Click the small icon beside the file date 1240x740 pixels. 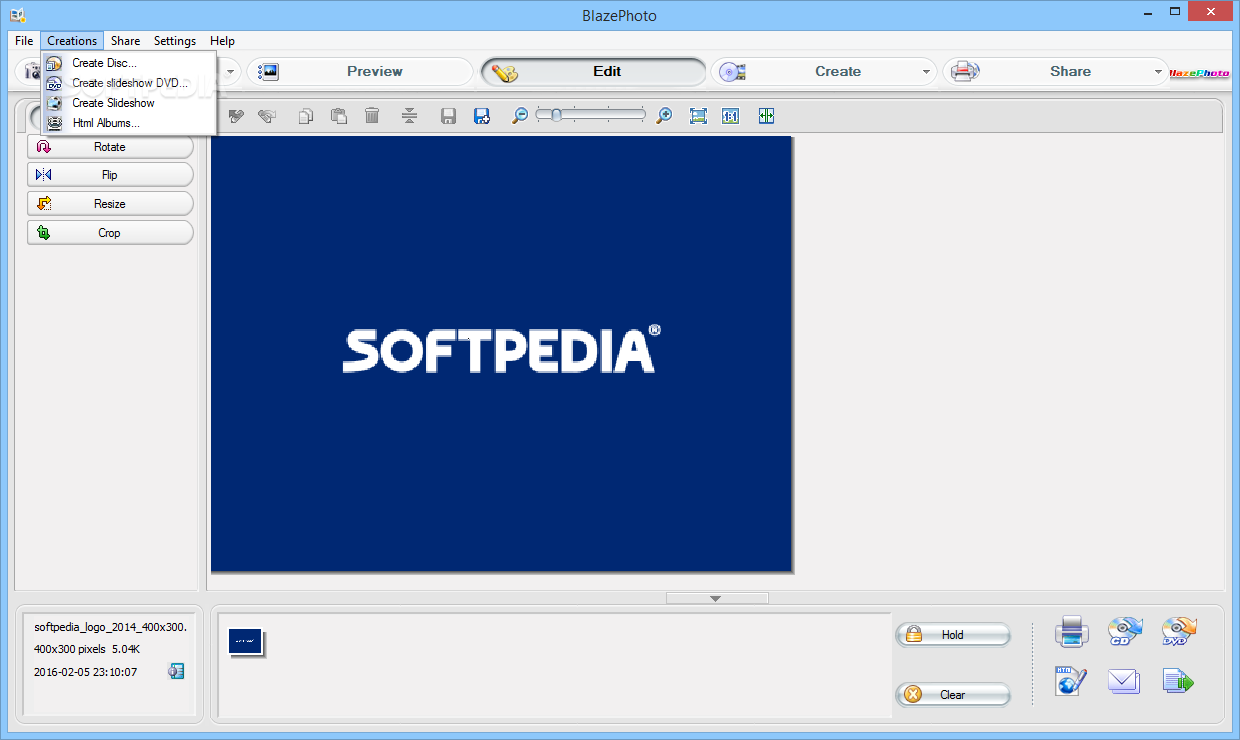[x=176, y=672]
